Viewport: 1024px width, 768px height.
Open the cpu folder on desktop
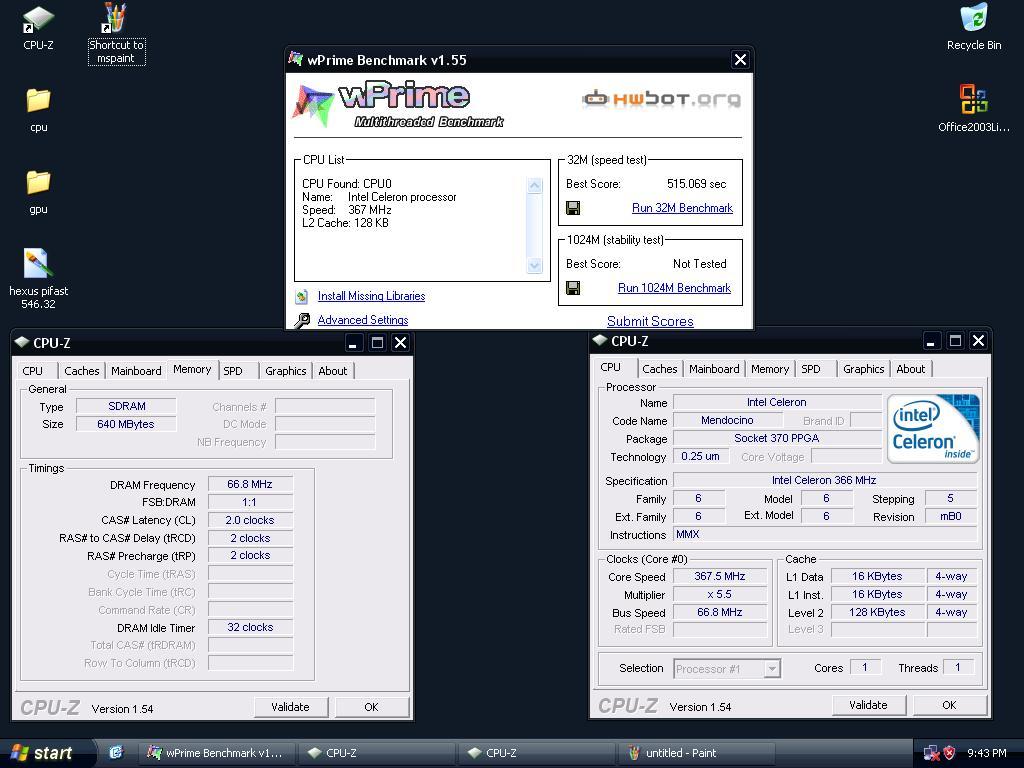39,110
